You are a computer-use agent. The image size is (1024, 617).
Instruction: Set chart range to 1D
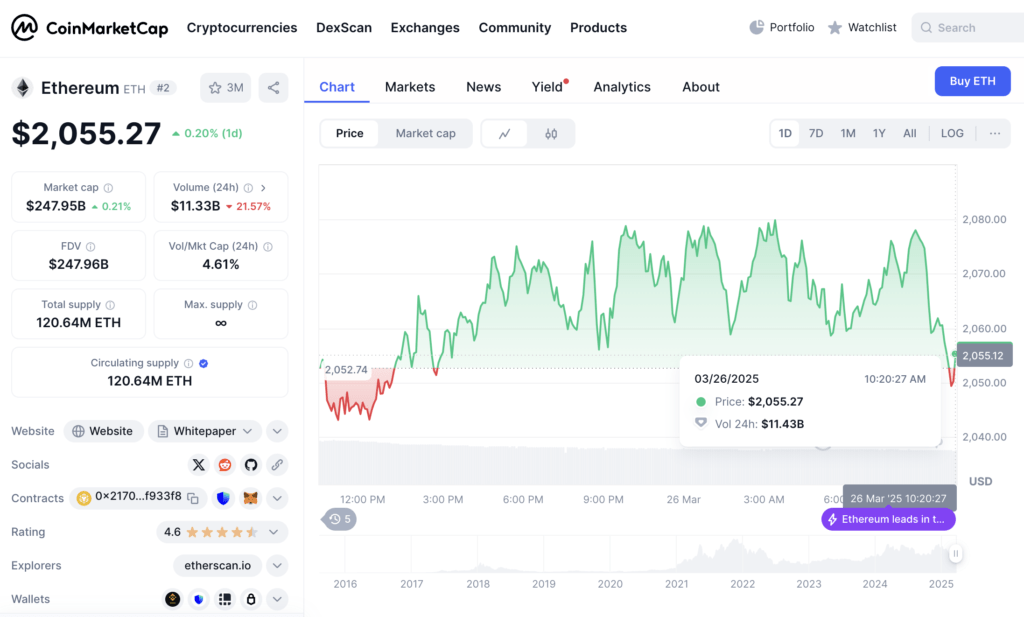point(785,133)
